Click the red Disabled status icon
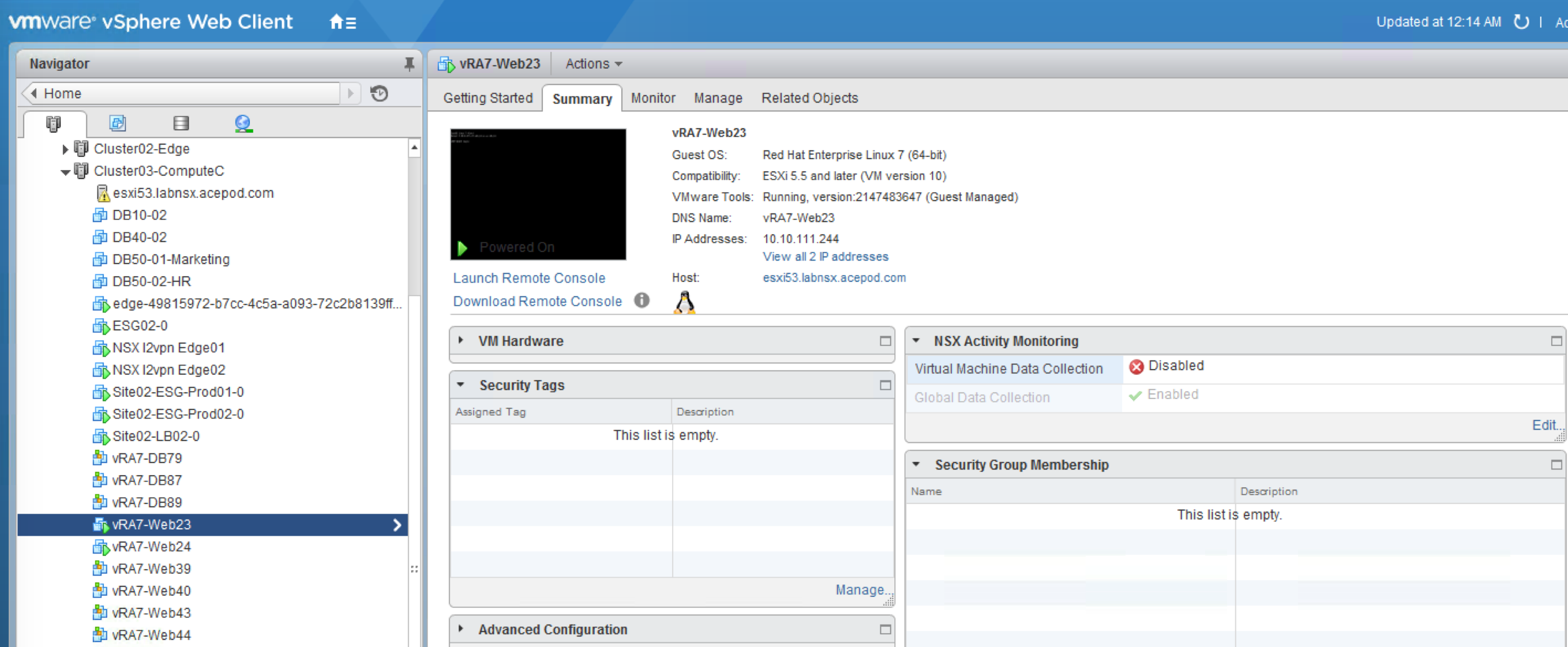Image resolution: width=1568 pixels, height=647 pixels. (x=1136, y=366)
